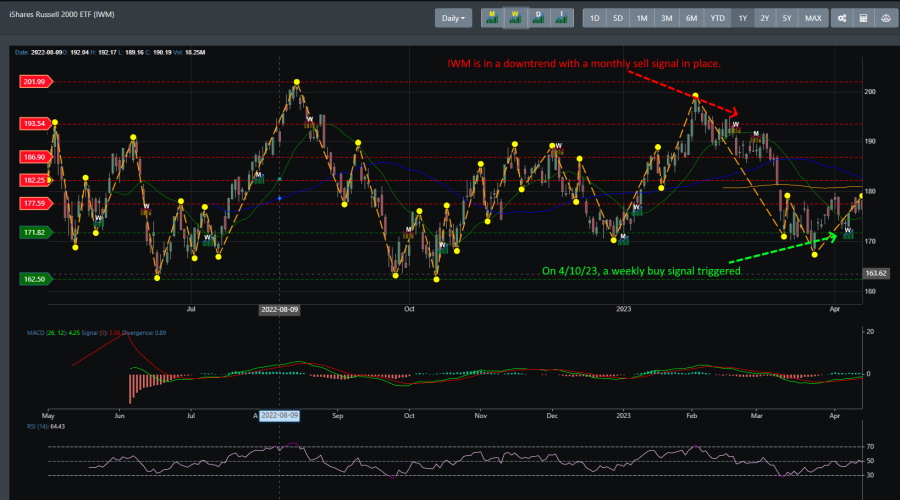Screen dimensions: 900x500
Task: Click the 20 label on MACD axis
Action: point(870,332)
